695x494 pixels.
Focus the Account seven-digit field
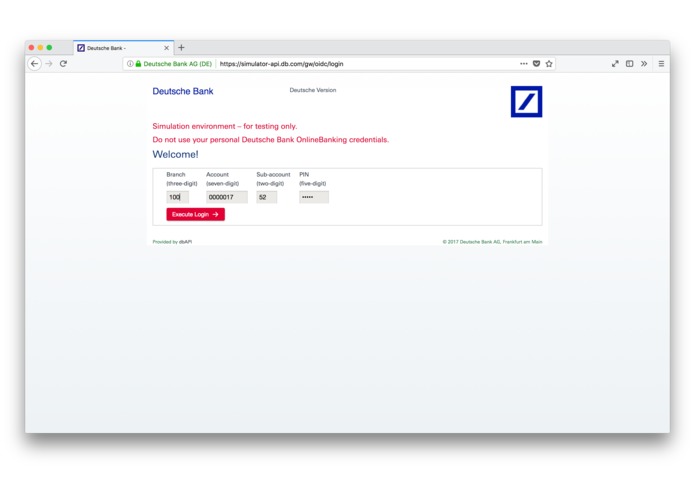click(x=227, y=197)
